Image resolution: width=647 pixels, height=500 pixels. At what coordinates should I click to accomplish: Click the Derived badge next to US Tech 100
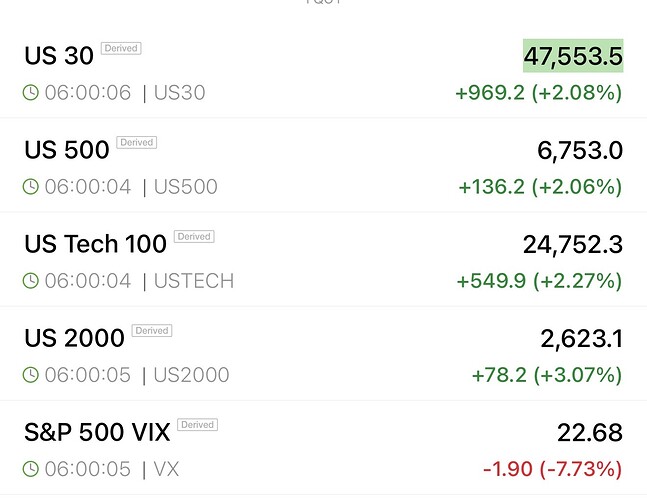click(x=194, y=236)
